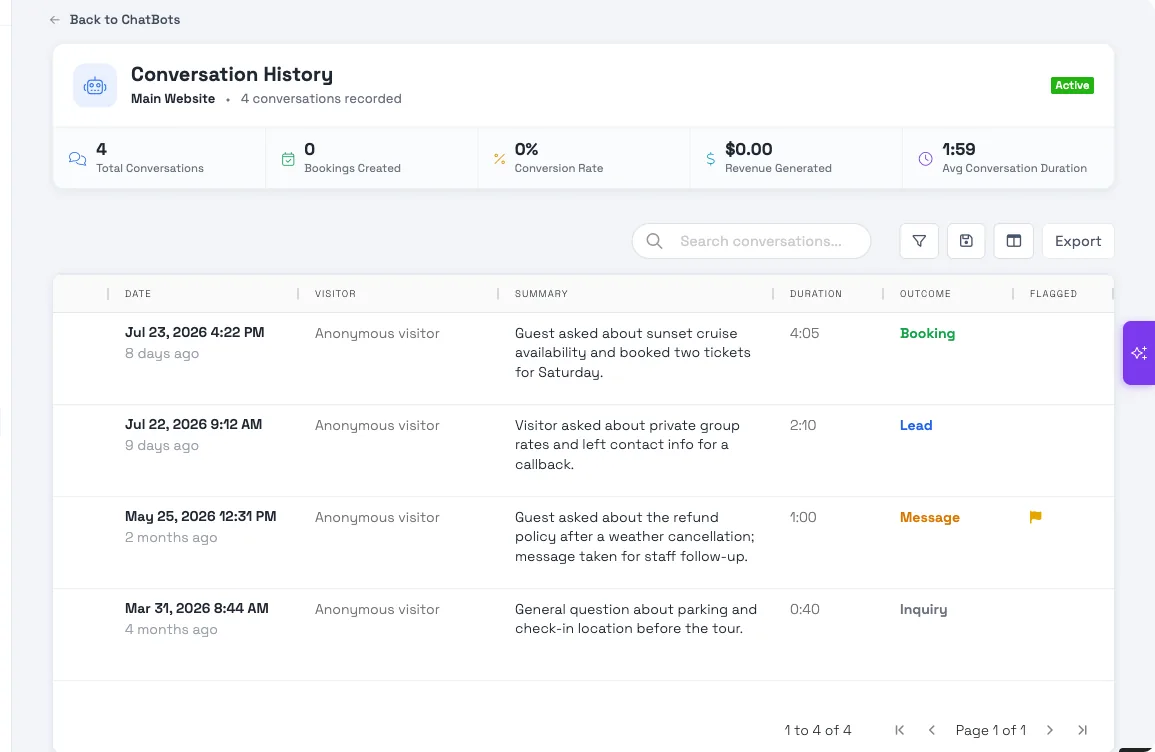
Task: Open the Jul 22, 2026 9:12 AM conversation
Action: point(583,451)
